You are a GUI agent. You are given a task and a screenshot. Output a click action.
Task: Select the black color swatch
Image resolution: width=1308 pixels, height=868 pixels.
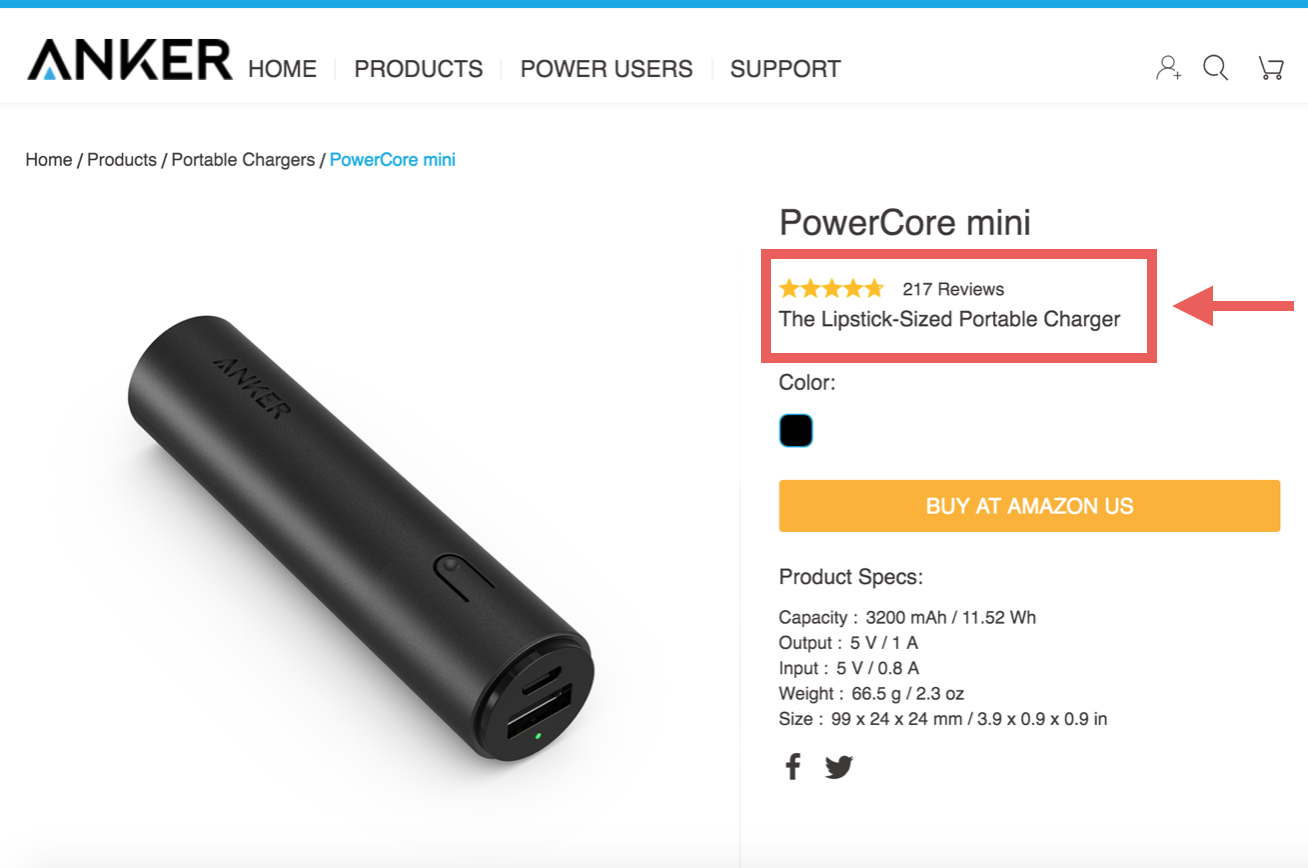pyautogui.click(x=796, y=431)
